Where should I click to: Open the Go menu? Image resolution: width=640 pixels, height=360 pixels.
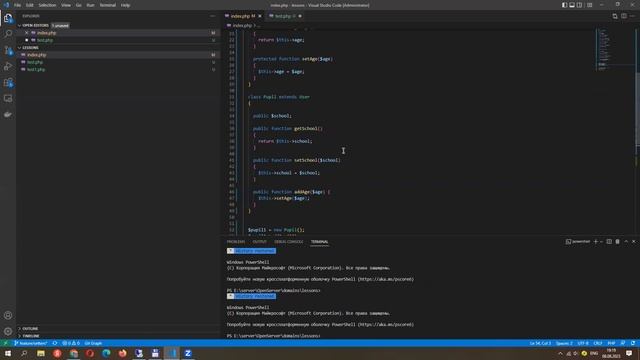78,5
